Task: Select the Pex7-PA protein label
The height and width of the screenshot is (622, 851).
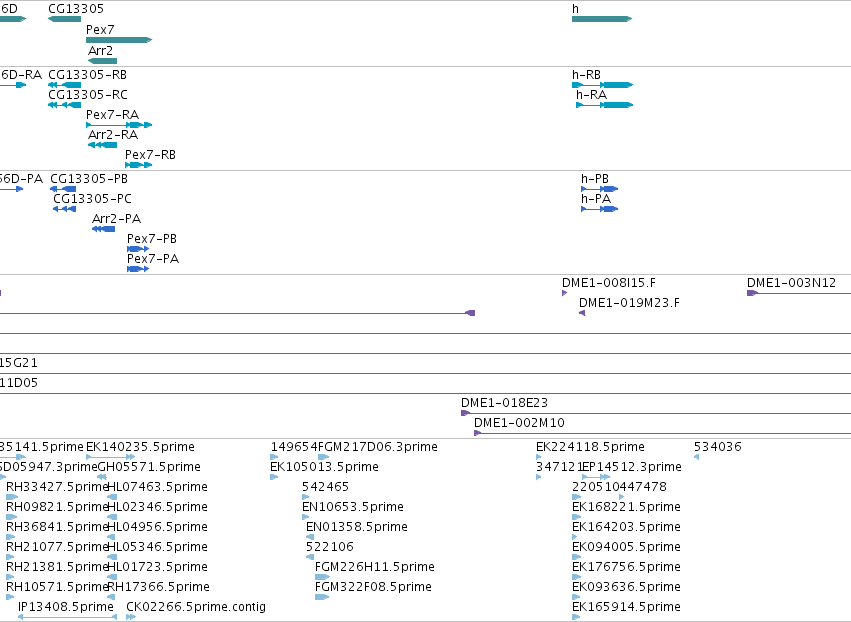Action: [153, 259]
